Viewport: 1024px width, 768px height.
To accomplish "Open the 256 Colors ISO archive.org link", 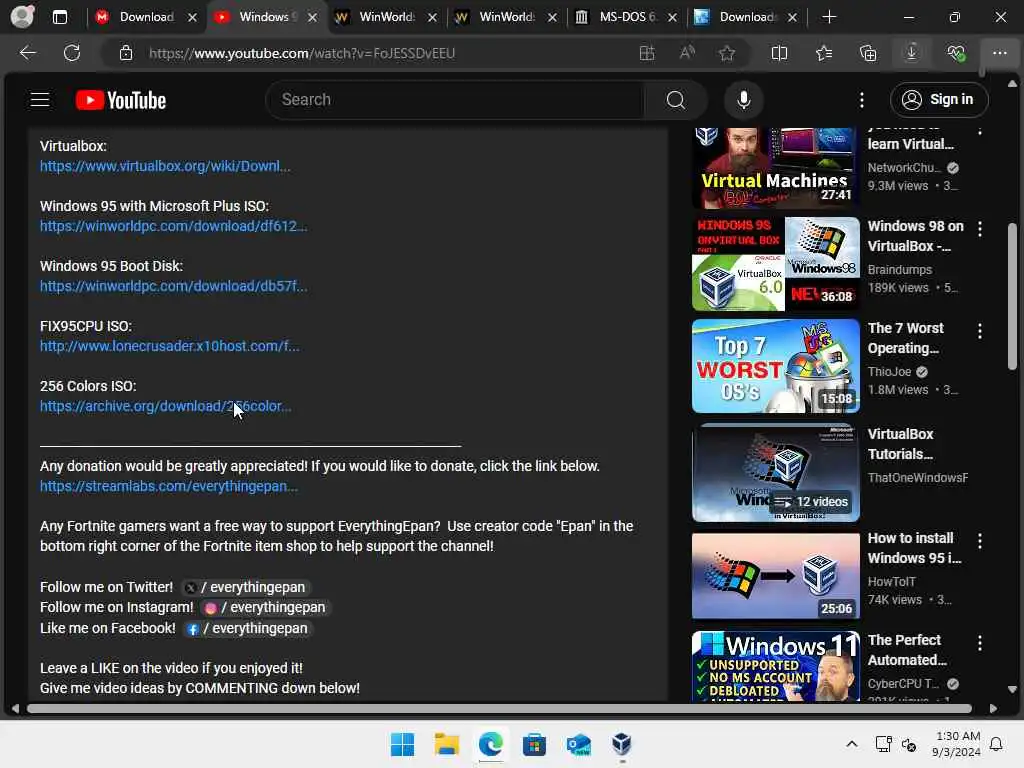I will [x=165, y=406].
